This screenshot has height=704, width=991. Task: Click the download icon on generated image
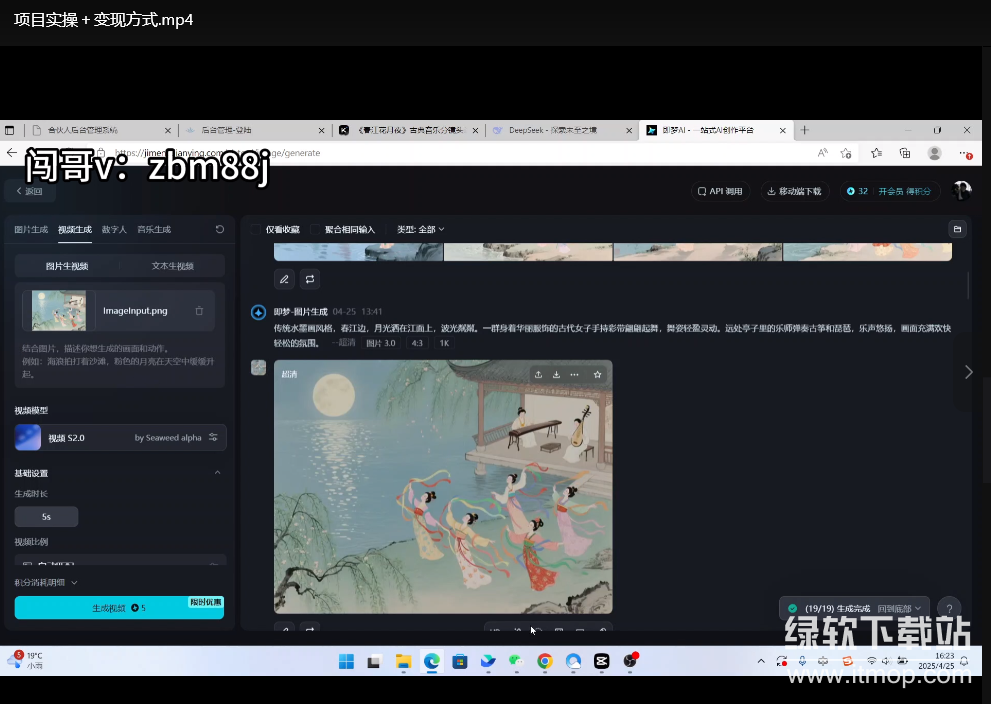tap(556, 374)
